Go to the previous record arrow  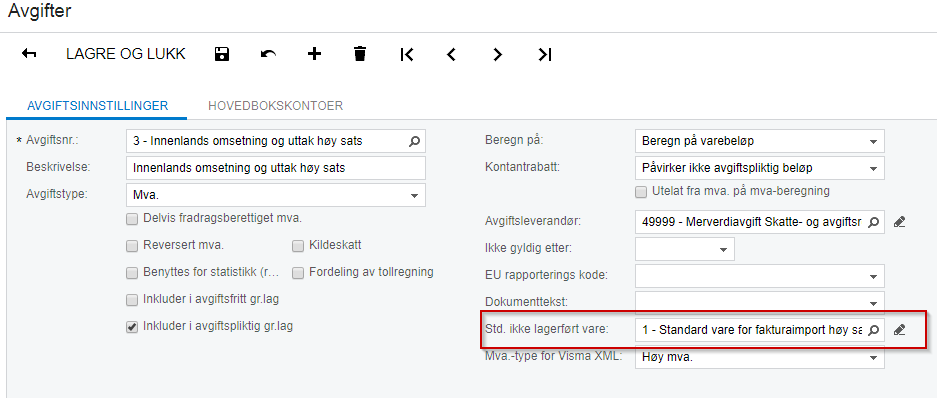(x=452, y=54)
